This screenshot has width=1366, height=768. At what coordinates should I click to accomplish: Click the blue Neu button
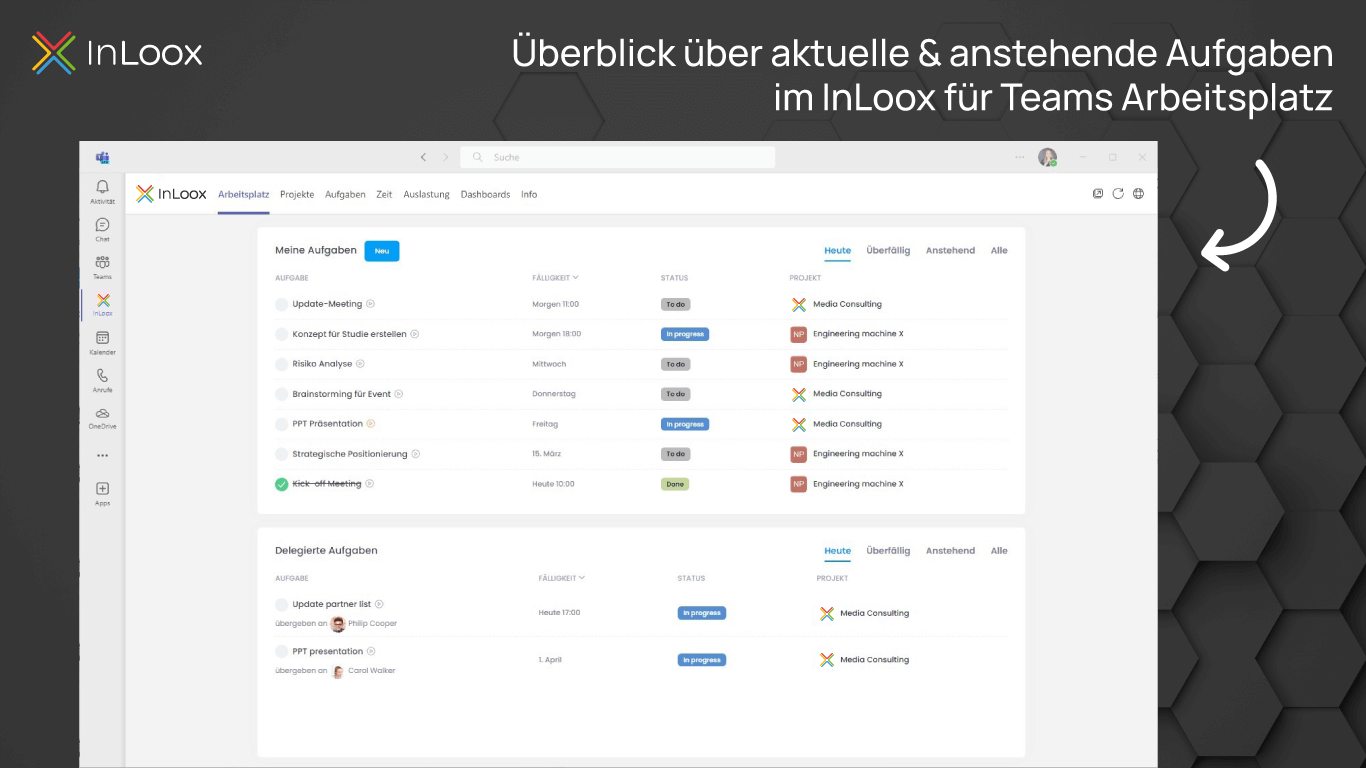pyautogui.click(x=382, y=251)
